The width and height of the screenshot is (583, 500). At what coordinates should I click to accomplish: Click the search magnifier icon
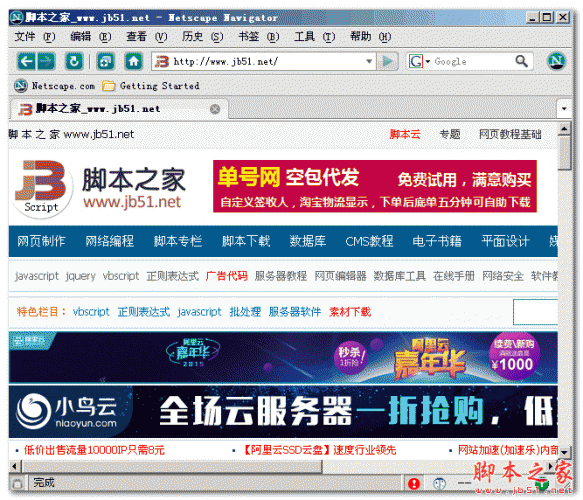point(522,61)
